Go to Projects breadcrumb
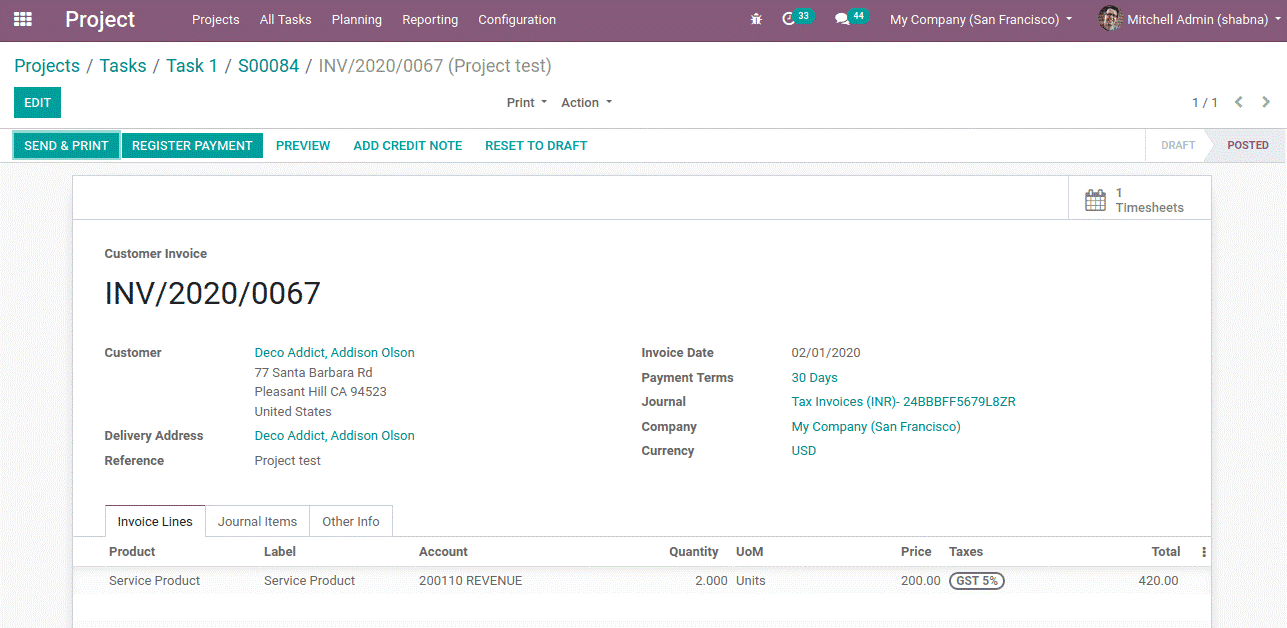The image size is (1287, 628). click(x=47, y=66)
